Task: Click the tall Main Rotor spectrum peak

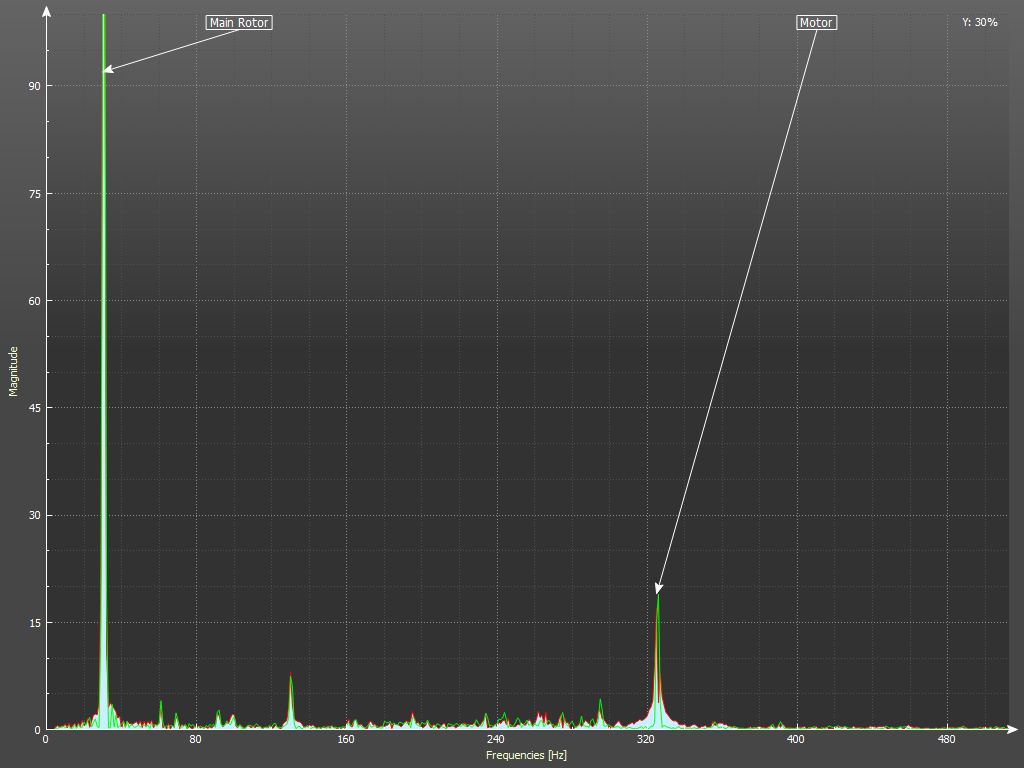Action: (x=103, y=300)
